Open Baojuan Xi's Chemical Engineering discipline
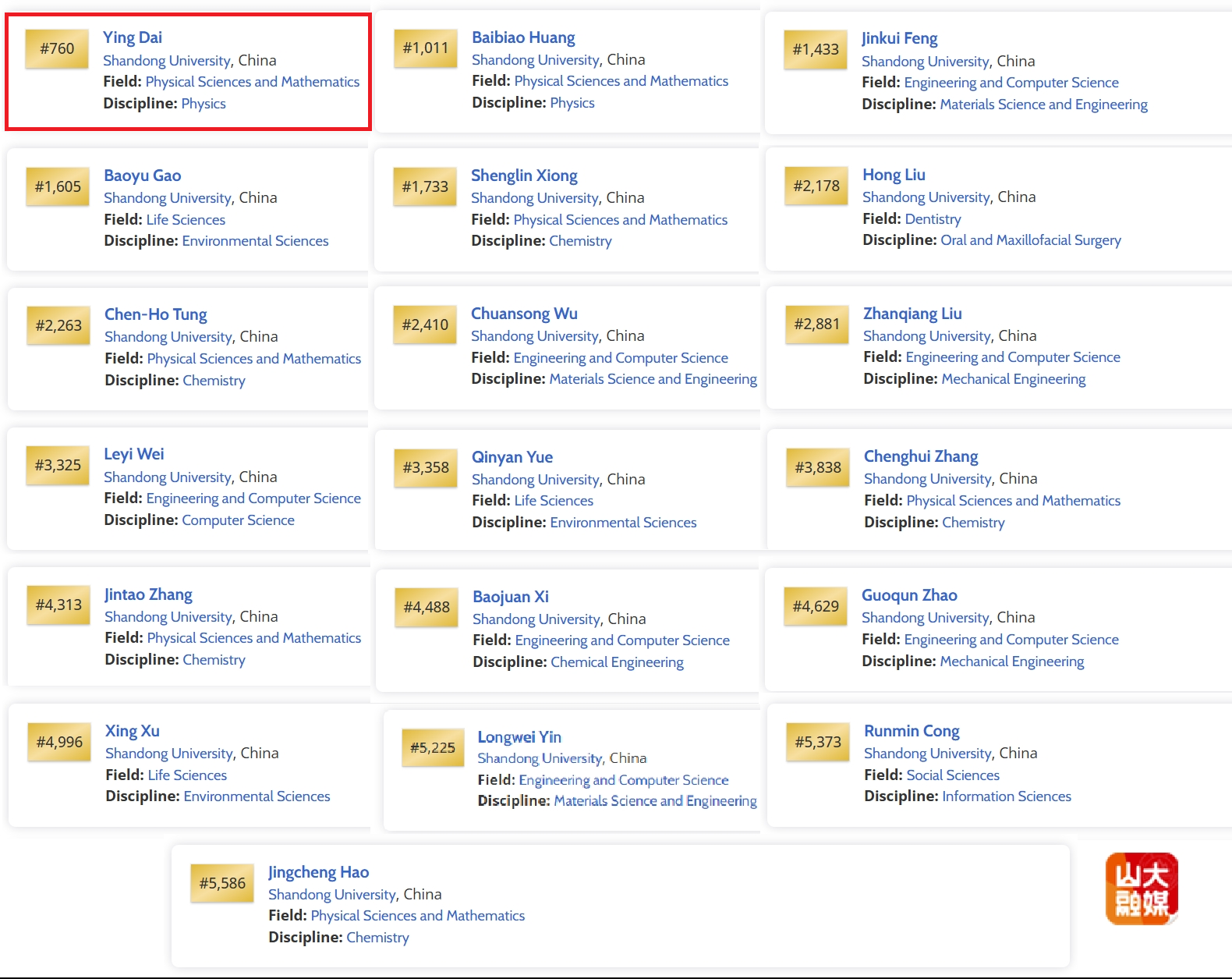This screenshot has height=979, width=1232. tap(617, 662)
